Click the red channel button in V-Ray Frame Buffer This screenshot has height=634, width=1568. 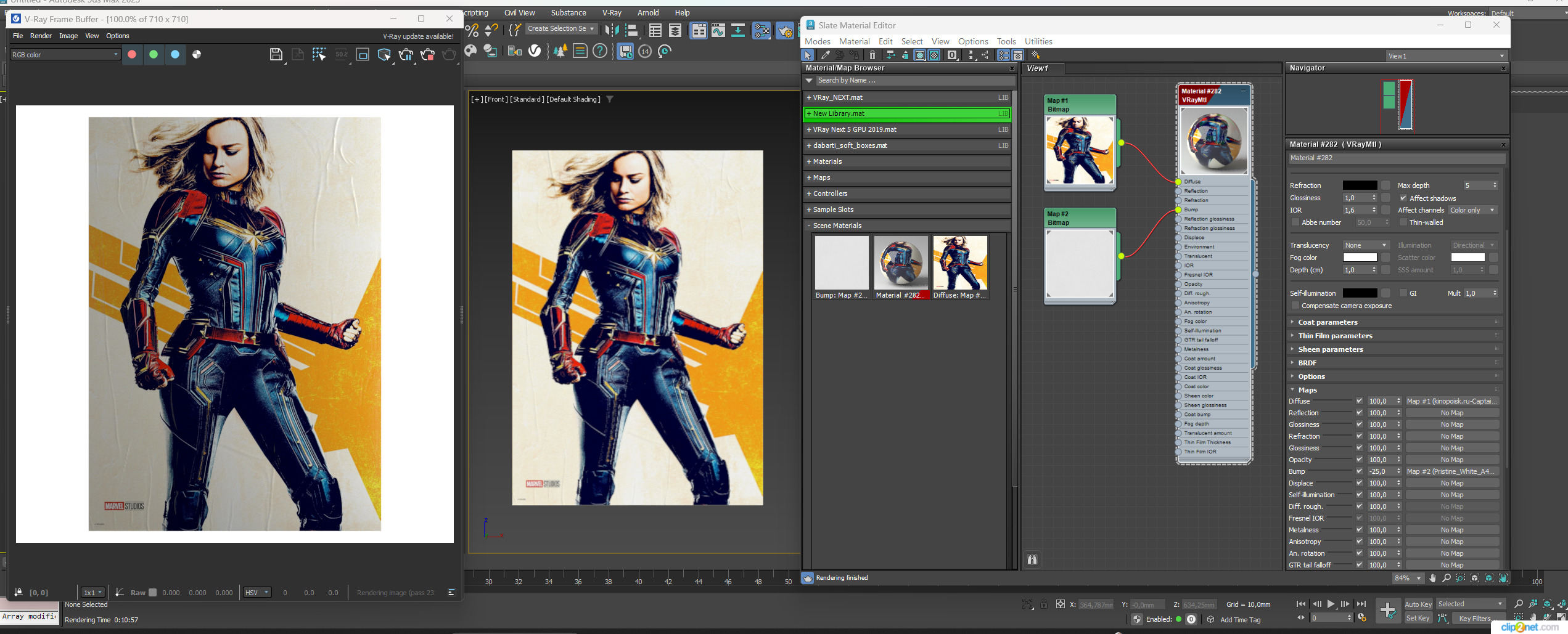click(132, 54)
